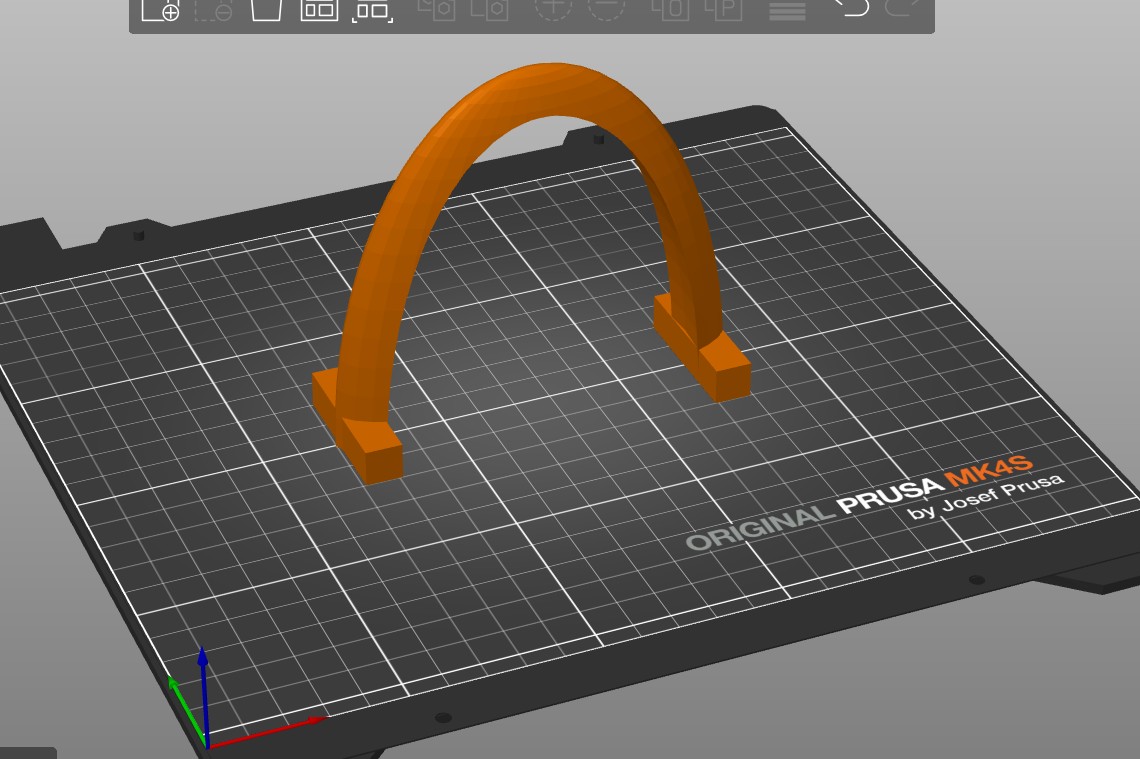Open the Variable layer height tool
The image size is (1140, 759).
787,9
